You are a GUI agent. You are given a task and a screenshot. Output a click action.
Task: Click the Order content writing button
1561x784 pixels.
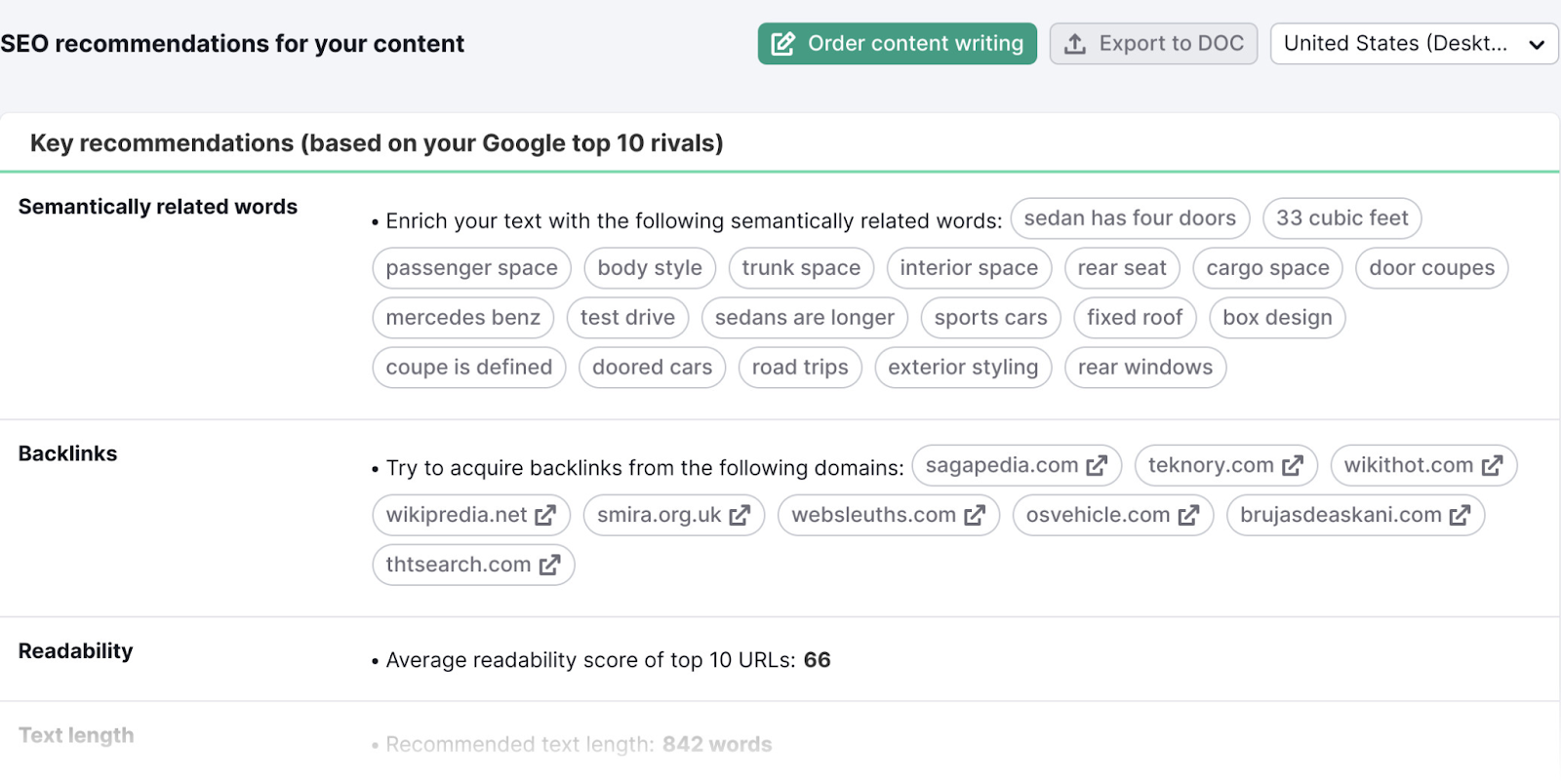click(897, 44)
